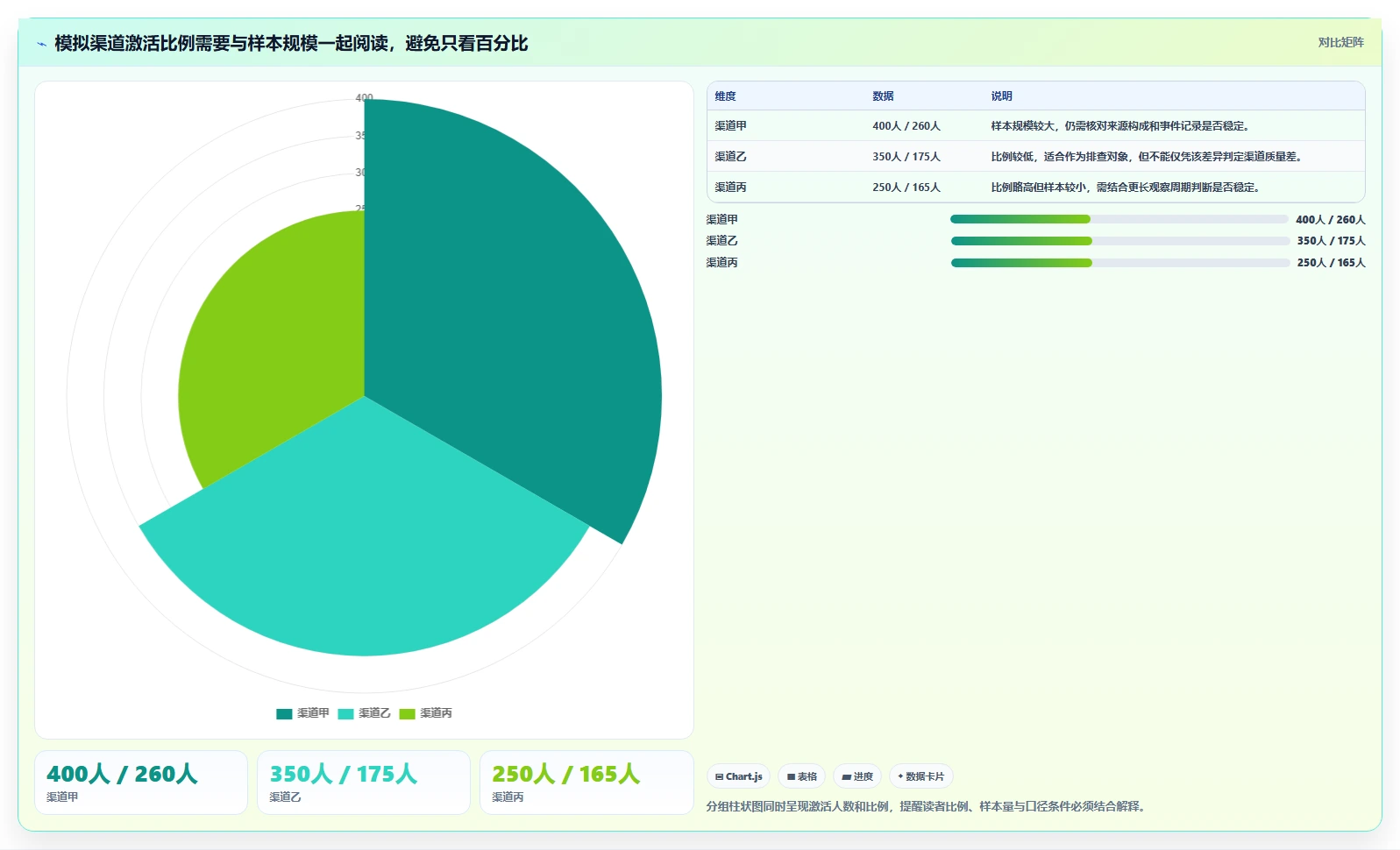Select the 250人 / 165人 data card

coord(586,783)
